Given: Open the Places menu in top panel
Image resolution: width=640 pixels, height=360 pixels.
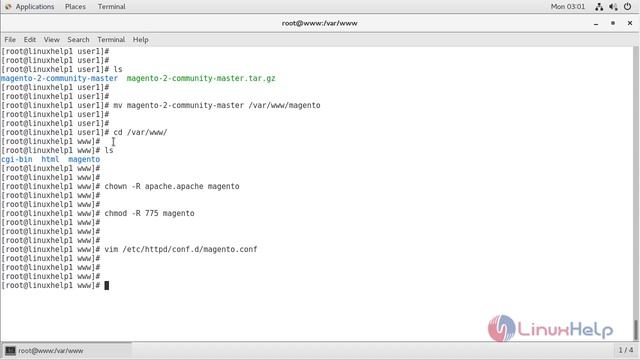Looking at the screenshot, I should (75, 7).
